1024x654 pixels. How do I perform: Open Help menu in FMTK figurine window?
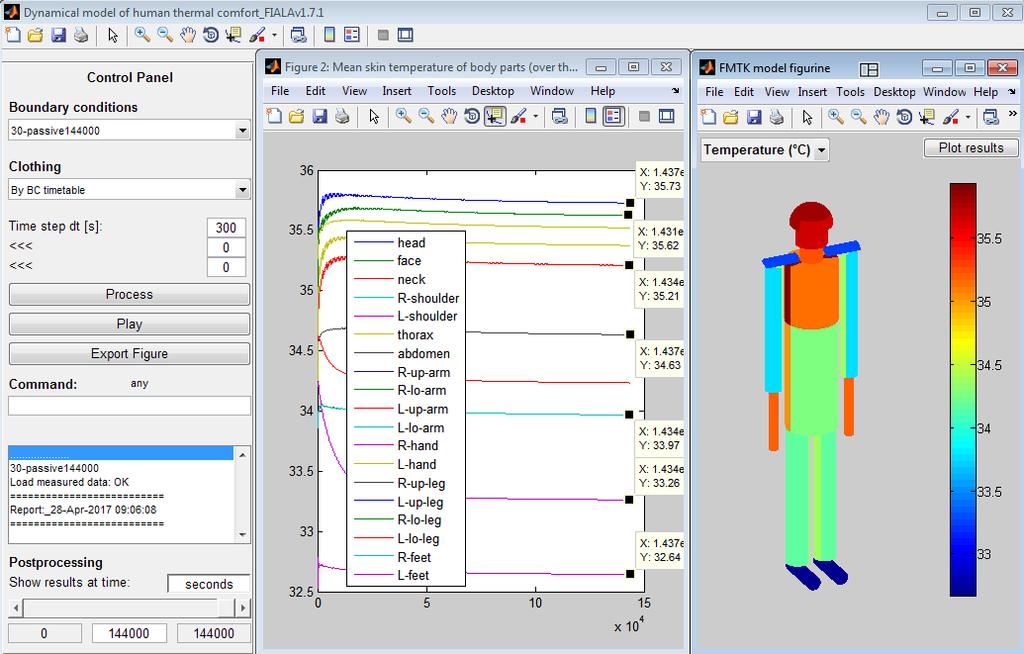(x=985, y=92)
